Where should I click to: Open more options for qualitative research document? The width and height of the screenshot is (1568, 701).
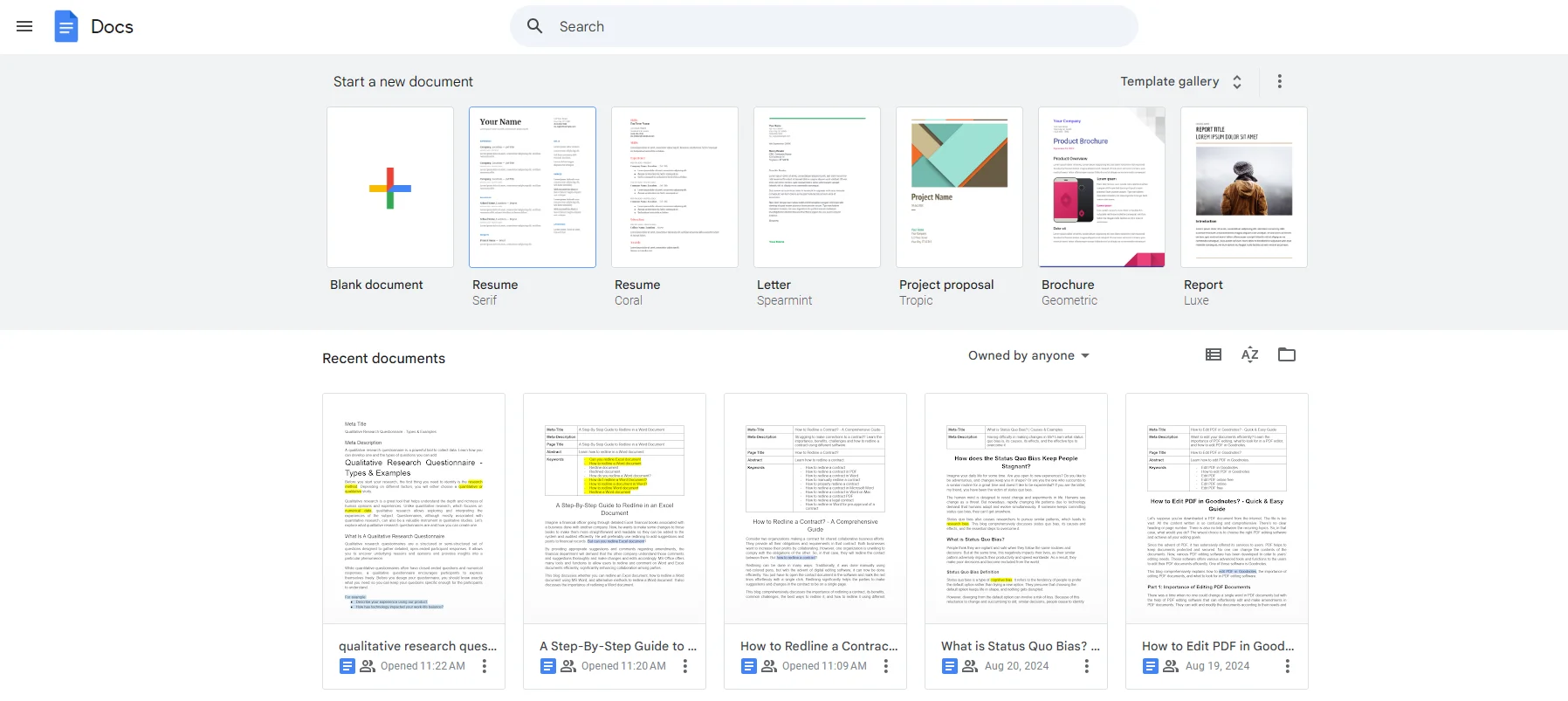coord(485,666)
